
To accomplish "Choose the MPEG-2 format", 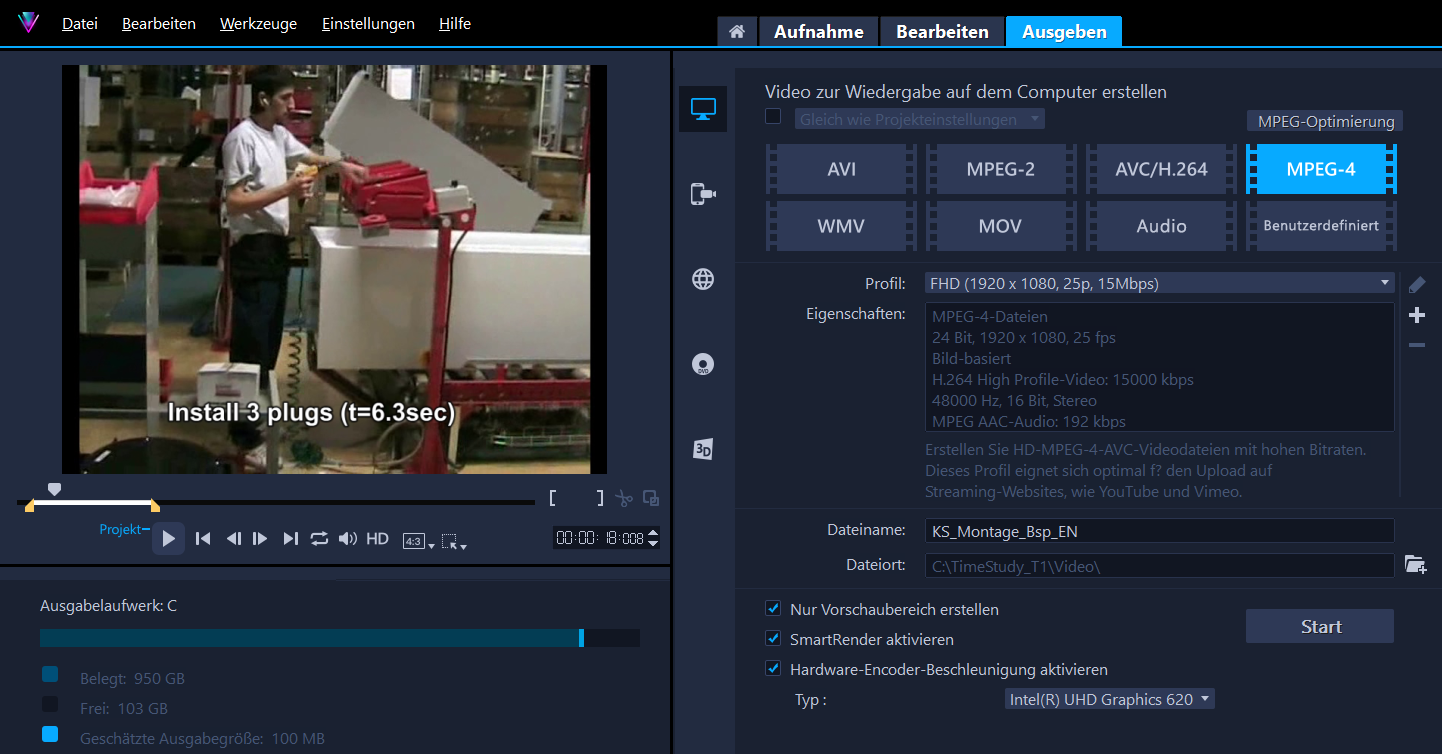I will [x=1000, y=169].
